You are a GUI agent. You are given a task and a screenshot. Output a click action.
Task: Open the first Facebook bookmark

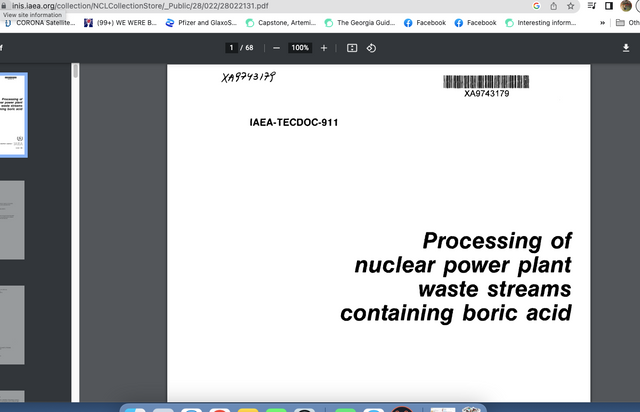click(425, 23)
